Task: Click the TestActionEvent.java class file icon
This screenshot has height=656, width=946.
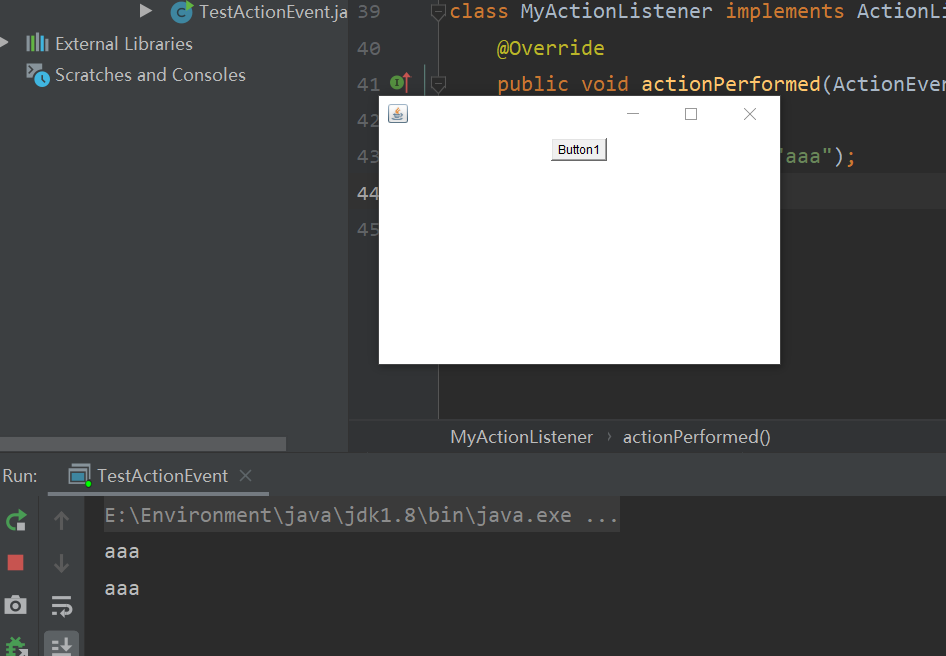Action: coord(182,11)
